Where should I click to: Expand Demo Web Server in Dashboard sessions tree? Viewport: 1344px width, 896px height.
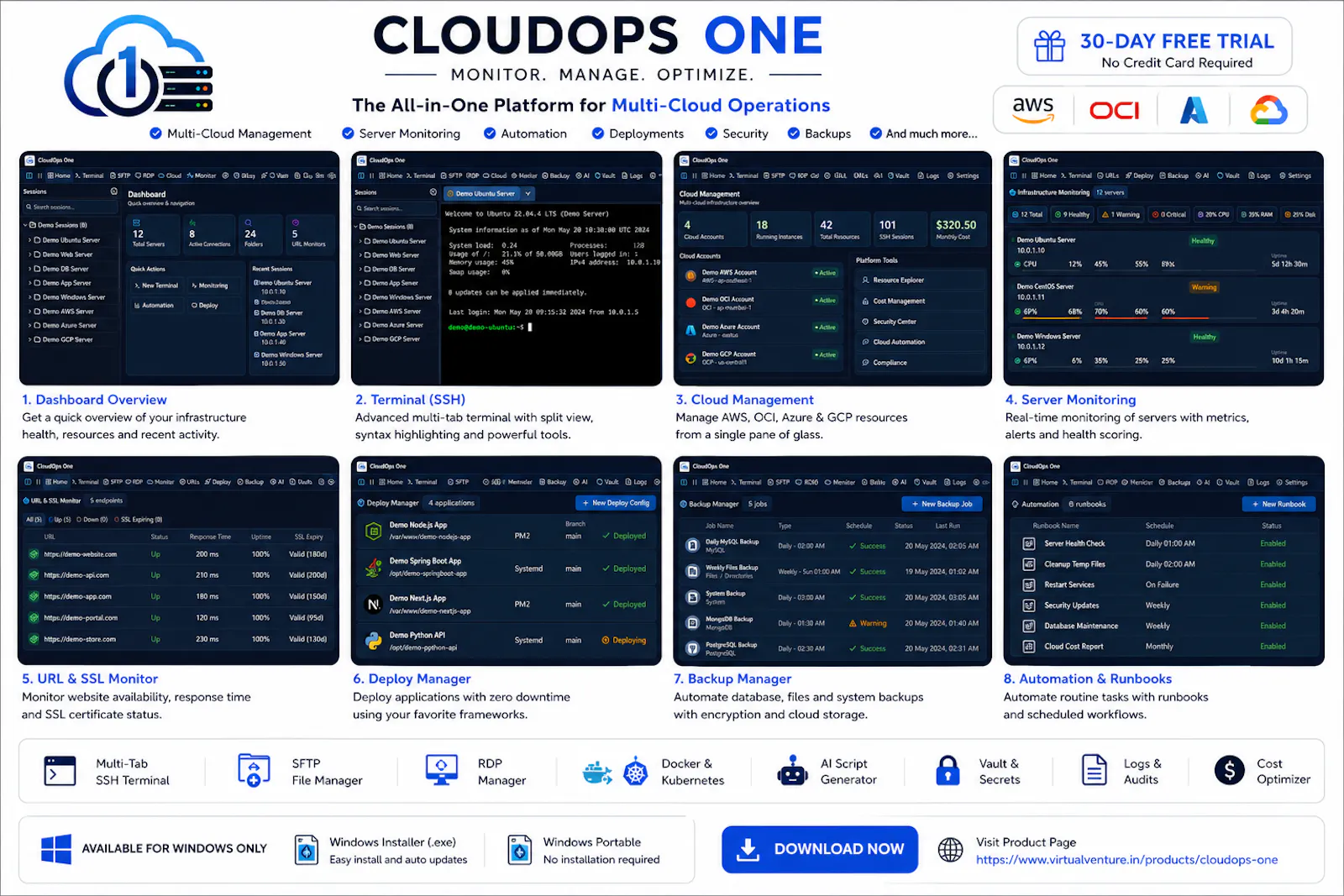point(30,254)
